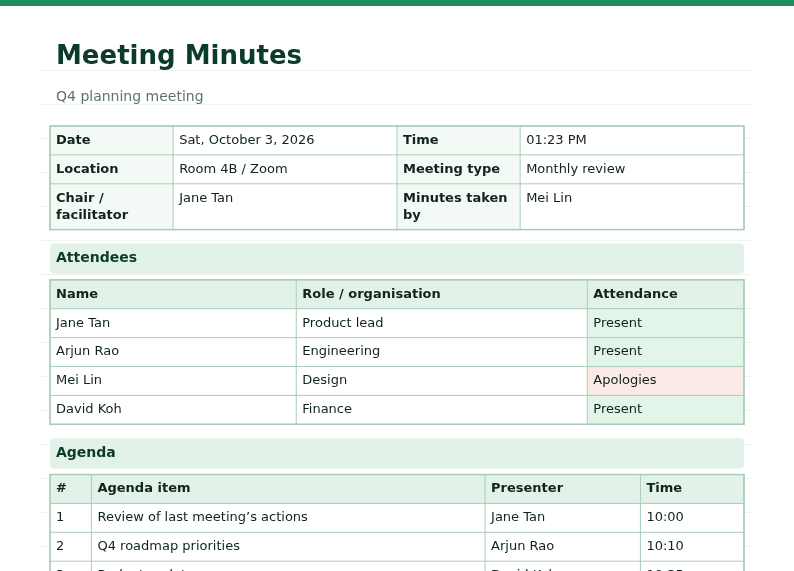Click the 'Agenda item' column header
The height and width of the screenshot is (571, 794).
coord(288,488)
